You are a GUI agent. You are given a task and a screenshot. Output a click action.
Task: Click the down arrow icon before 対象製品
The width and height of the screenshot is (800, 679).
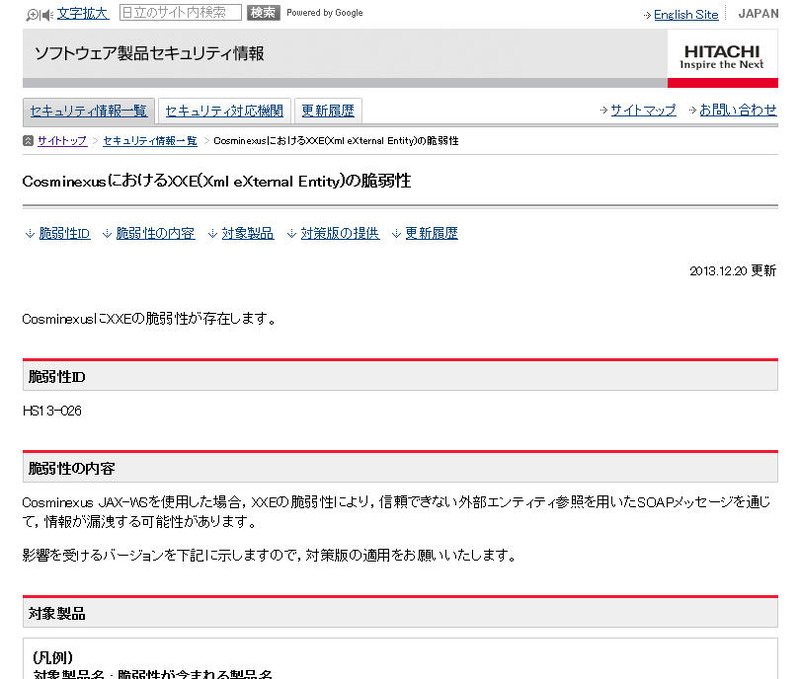tap(212, 234)
